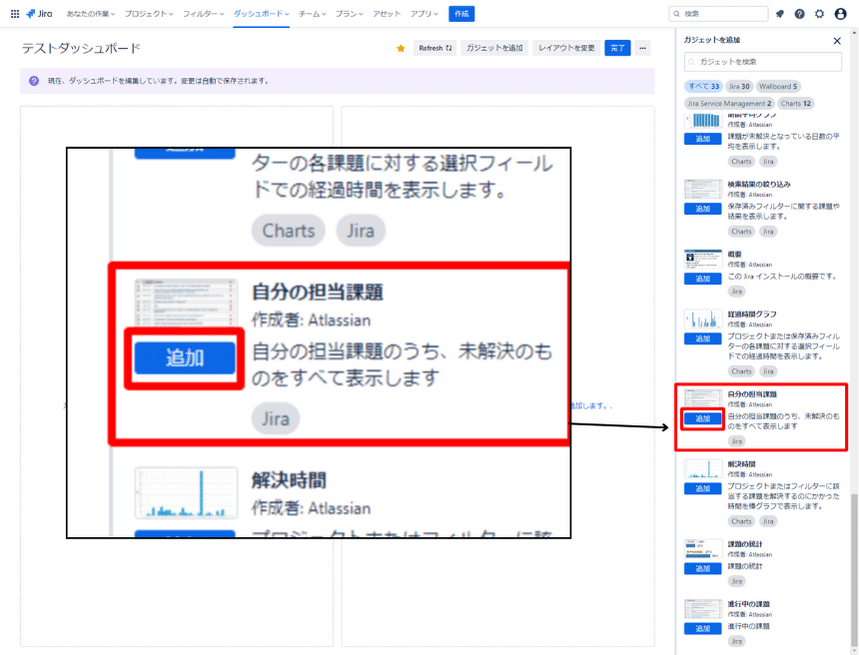Click the 検索結果の絞り込み gadget title
Image resolution: width=859 pixels, height=655 pixels.
click(759, 185)
